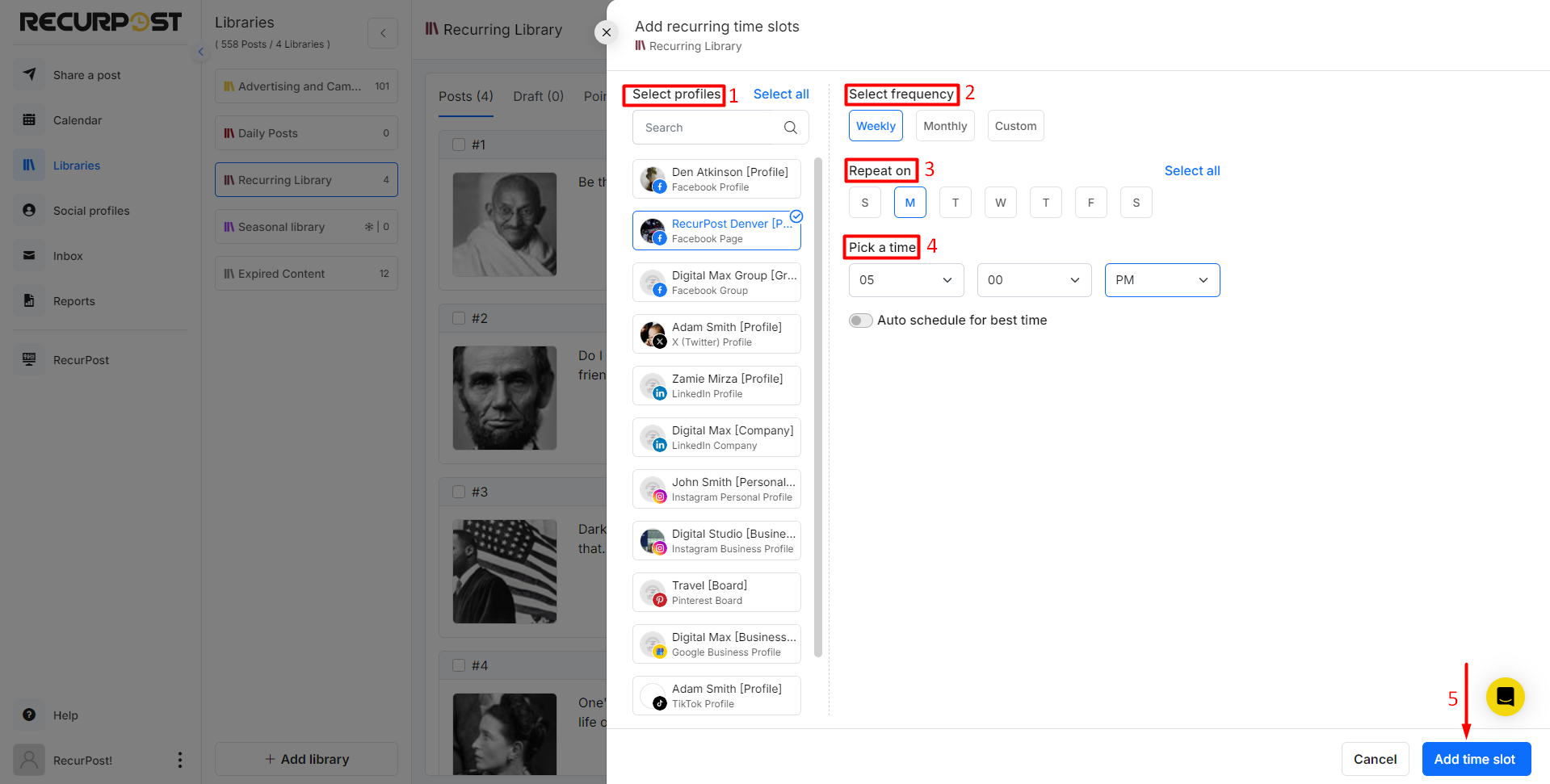
Task: Open Social profiles icon in sidebar
Action: point(29,210)
